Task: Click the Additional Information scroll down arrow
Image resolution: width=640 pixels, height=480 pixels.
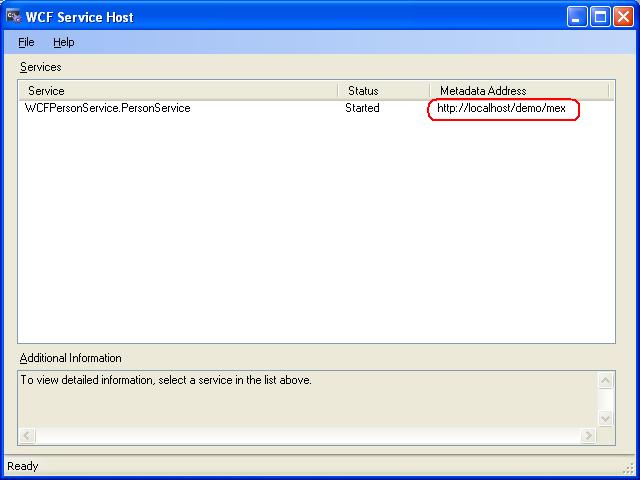Action: tap(605, 418)
